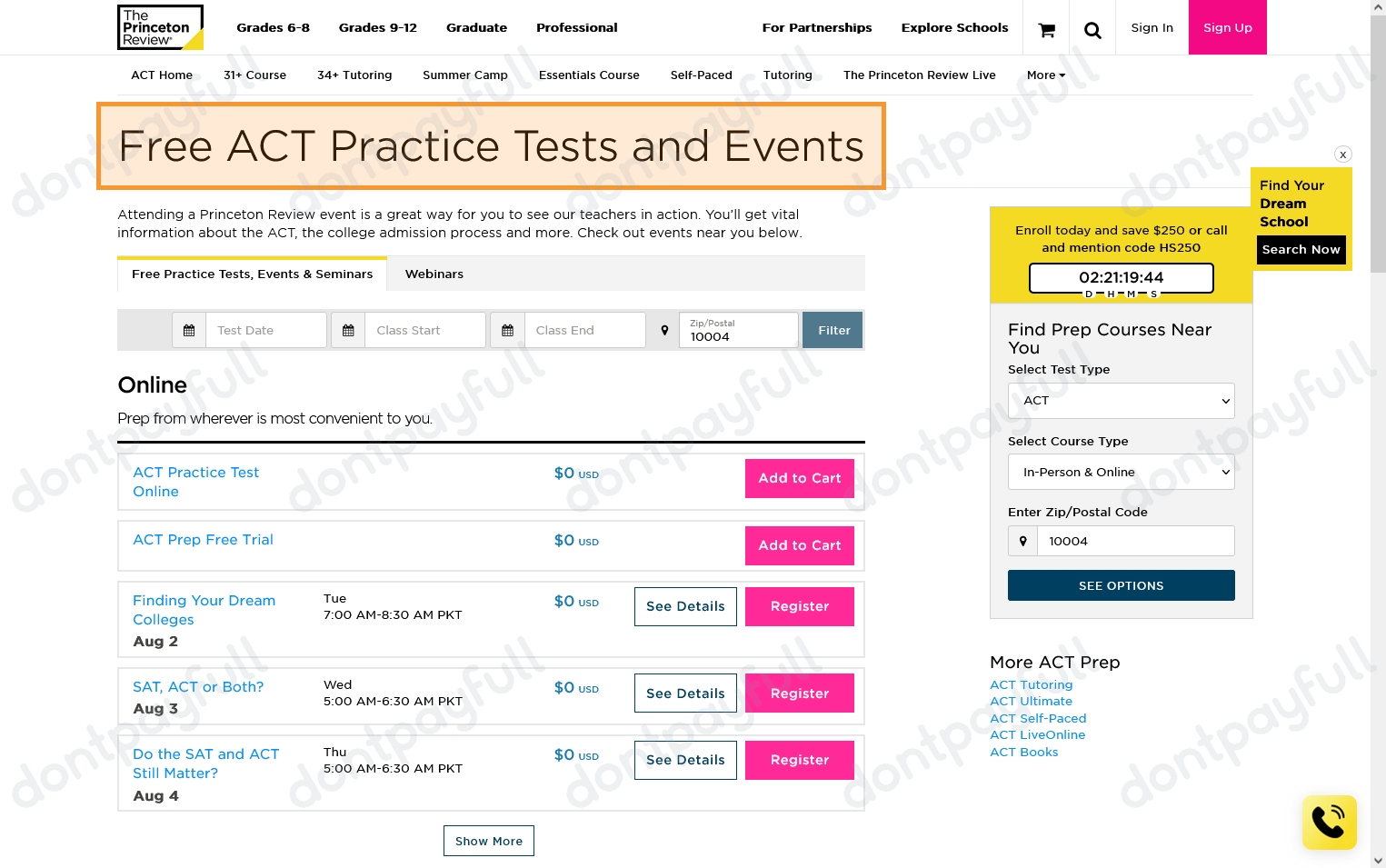Click the Class End calendar icon

pos(508,330)
